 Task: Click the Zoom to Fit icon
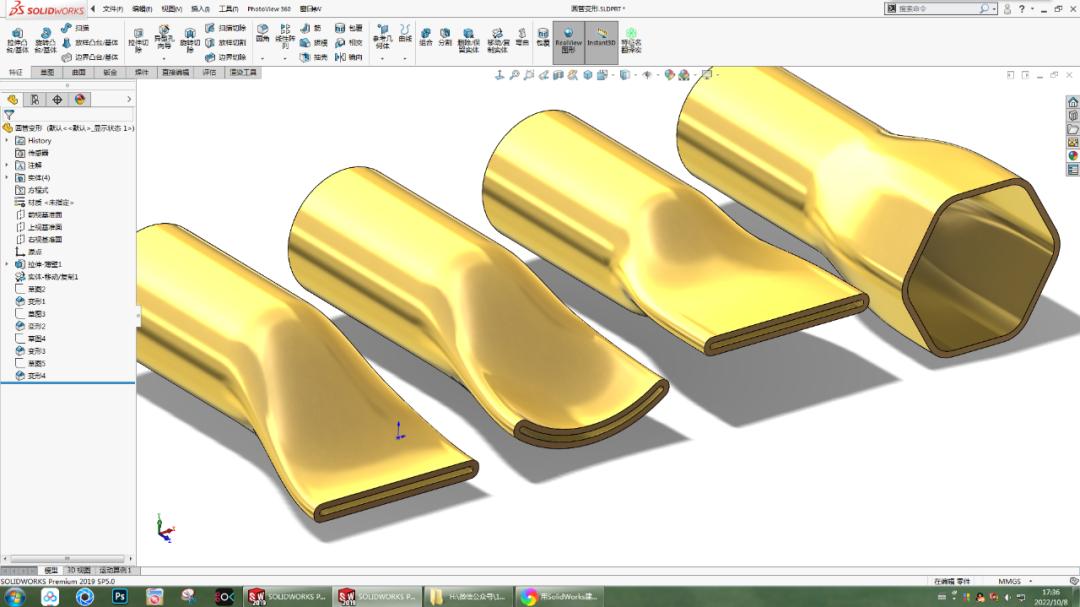pyautogui.click(x=516, y=75)
